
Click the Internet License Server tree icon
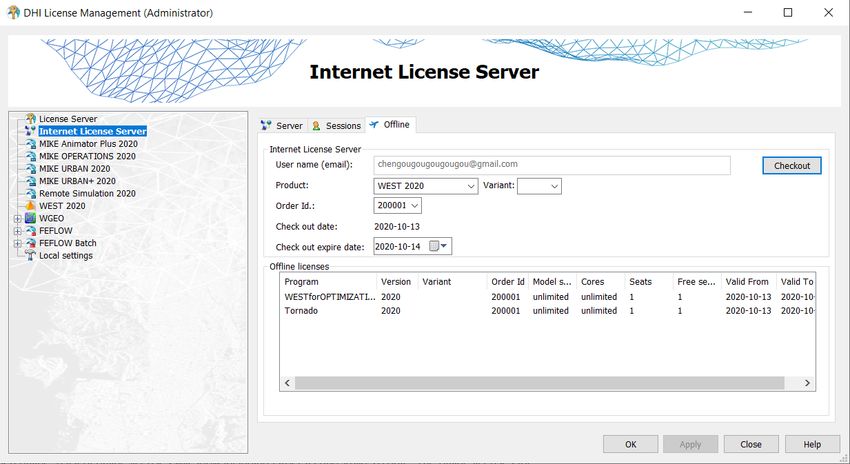coord(30,131)
